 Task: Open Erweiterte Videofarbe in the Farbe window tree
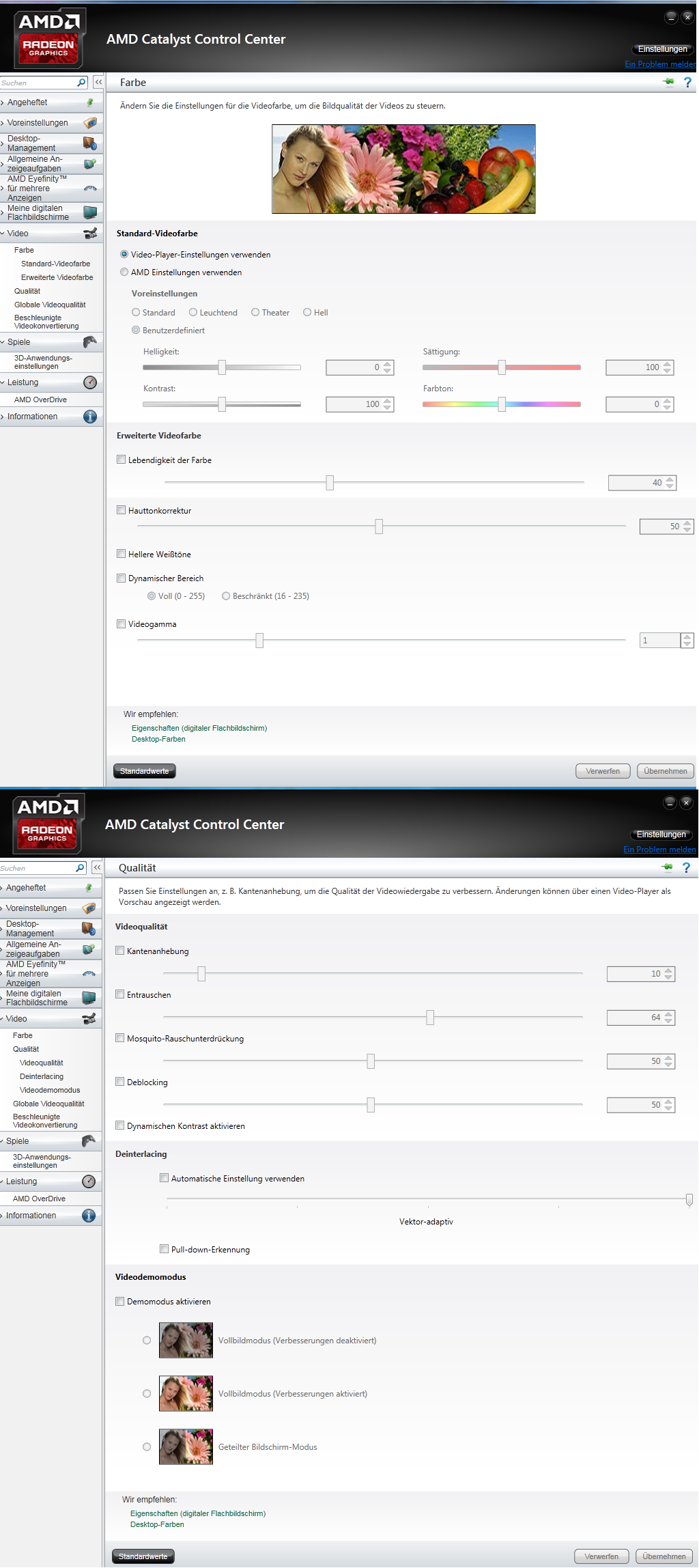click(x=57, y=277)
